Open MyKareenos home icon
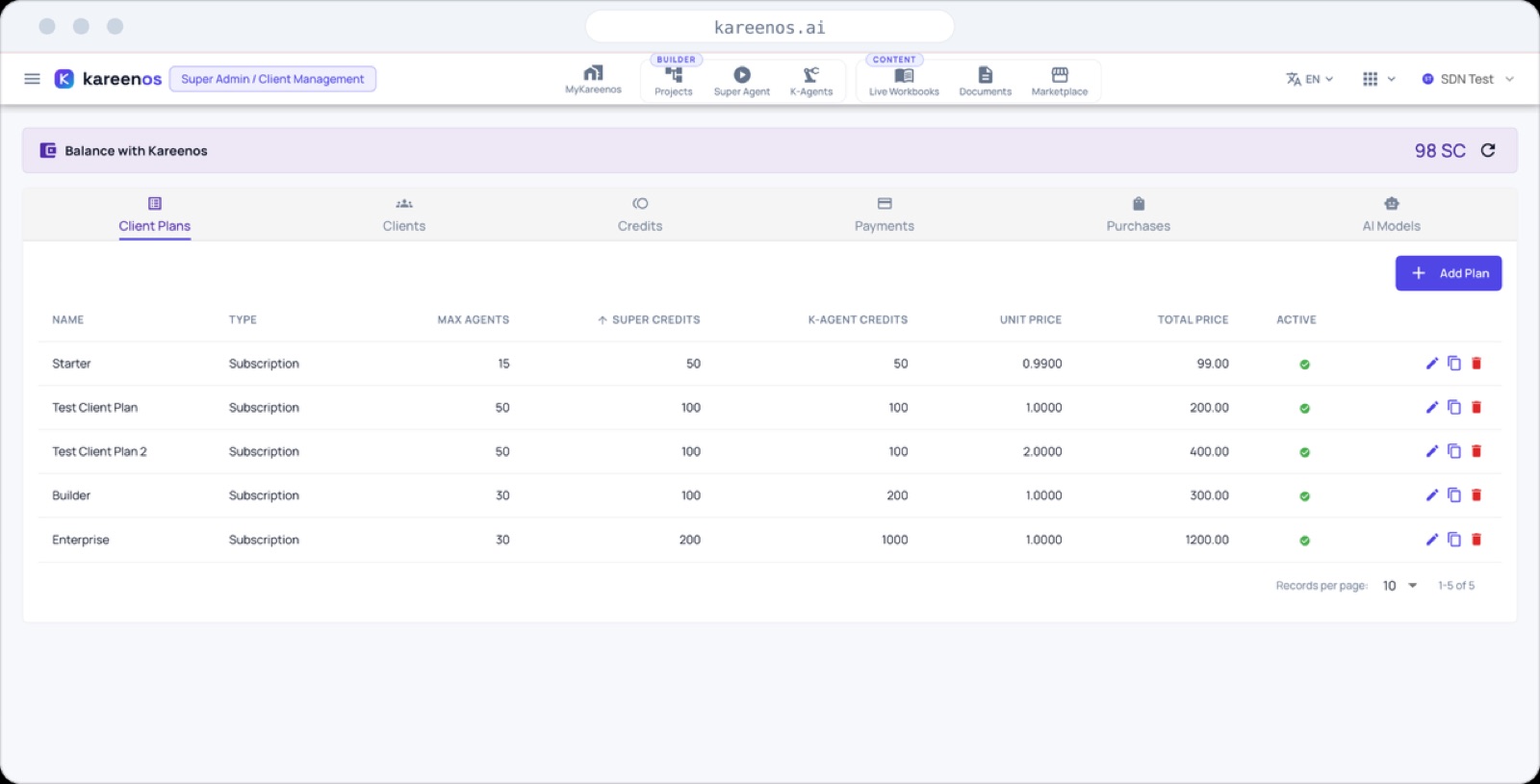 tap(593, 79)
